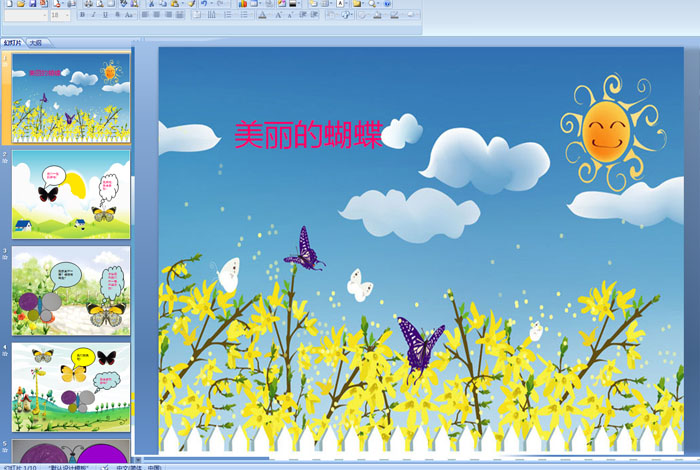This screenshot has width=700, height=470.
Task: Undo the last action
Action: (x=204, y=4)
